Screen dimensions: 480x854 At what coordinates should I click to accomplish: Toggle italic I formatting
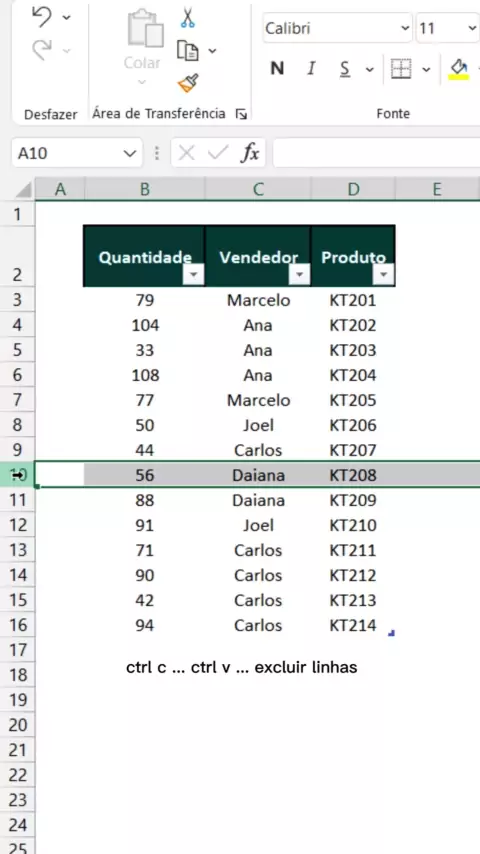click(x=311, y=69)
